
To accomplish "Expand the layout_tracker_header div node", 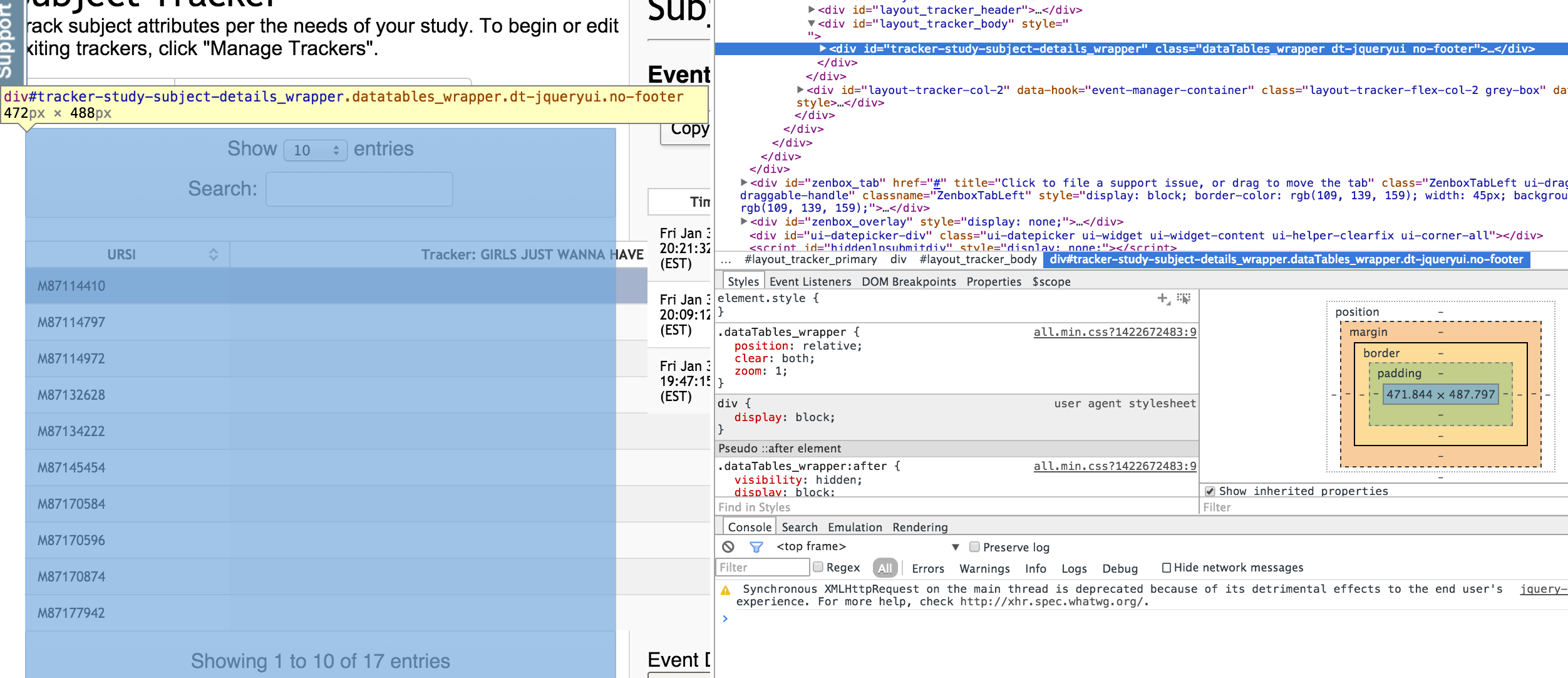I will click(x=812, y=10).
